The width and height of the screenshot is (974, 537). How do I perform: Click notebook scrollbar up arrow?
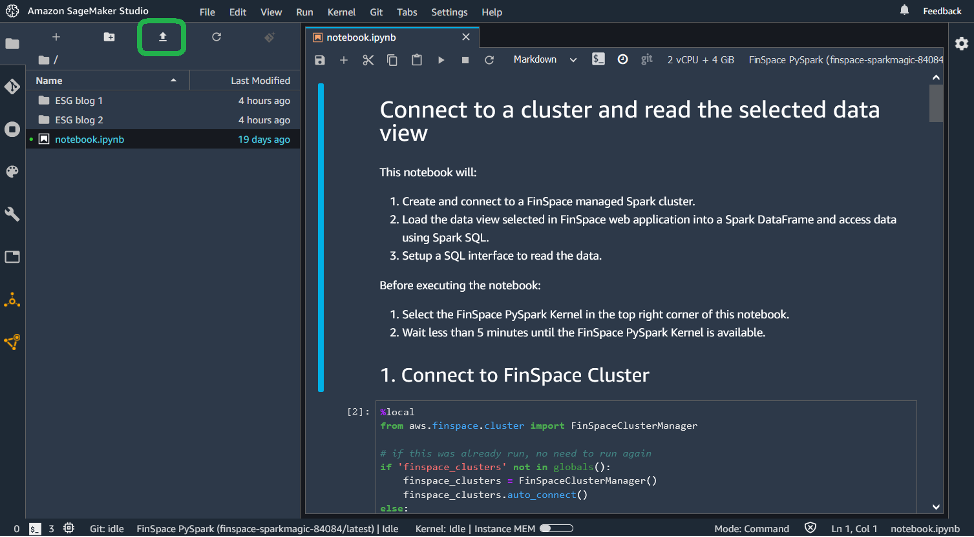[x=936, y=78]
